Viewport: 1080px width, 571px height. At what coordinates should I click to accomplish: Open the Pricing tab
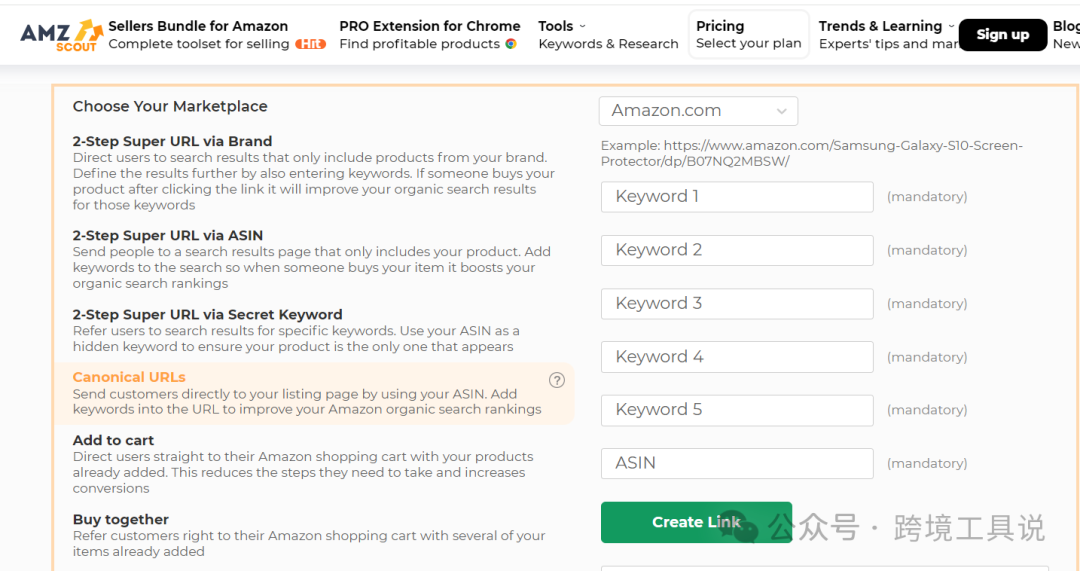point(749,34)
